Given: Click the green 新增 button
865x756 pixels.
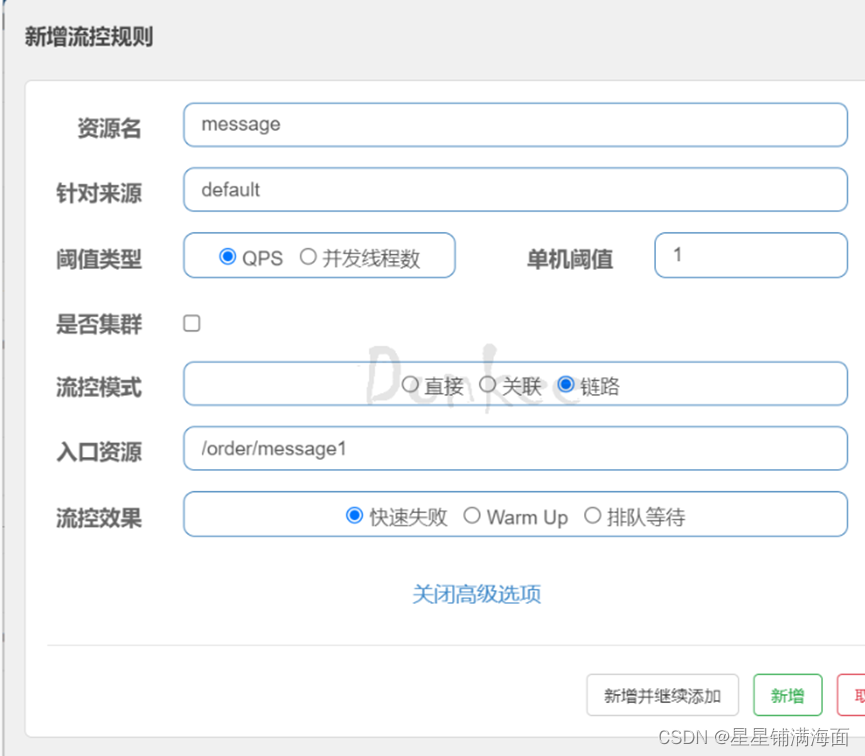Looking at the screenshot, I should [787, 695].
